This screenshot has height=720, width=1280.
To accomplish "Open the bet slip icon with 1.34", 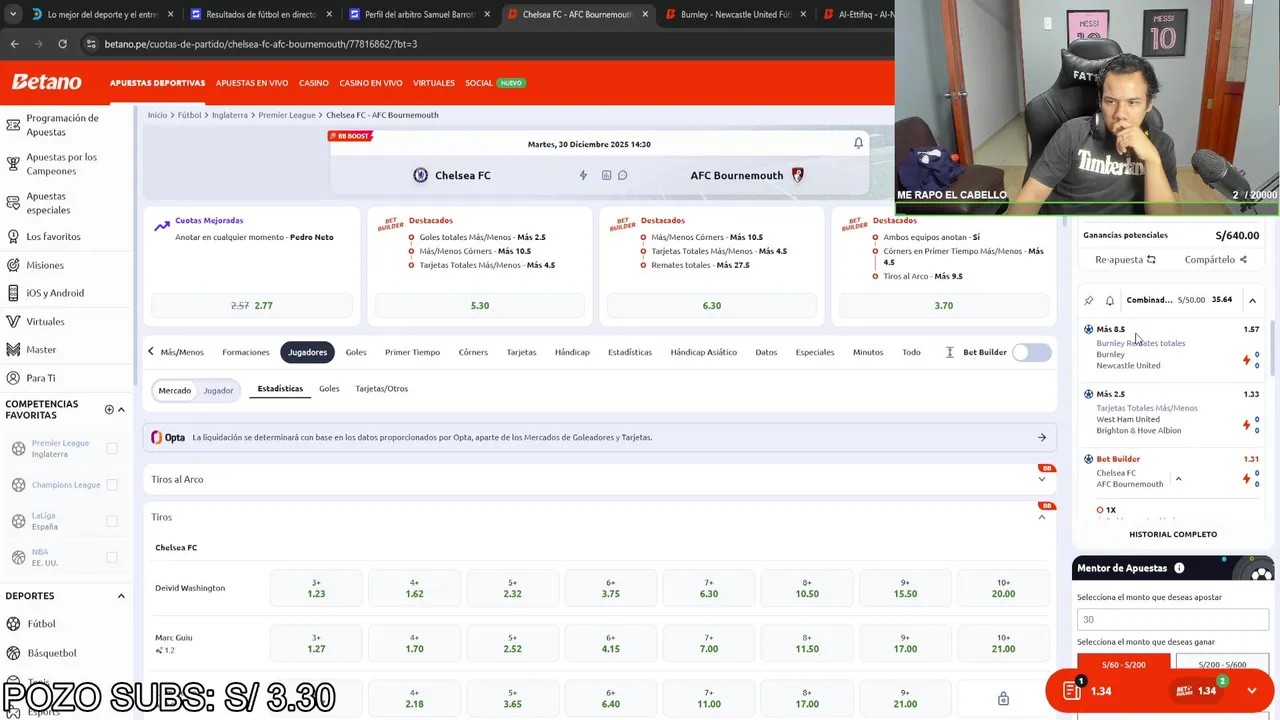I will tap(1072, 691).
